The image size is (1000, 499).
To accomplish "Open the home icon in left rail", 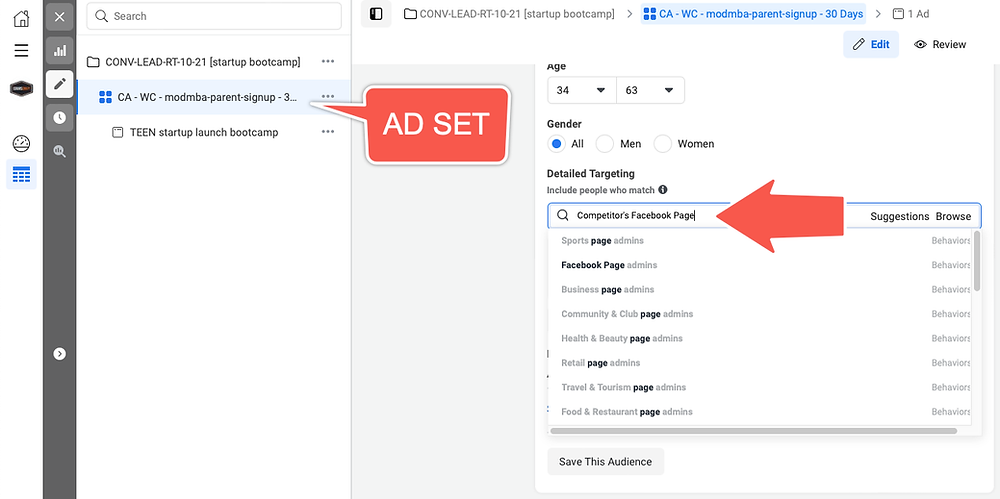I will click(x=21, y=18).
